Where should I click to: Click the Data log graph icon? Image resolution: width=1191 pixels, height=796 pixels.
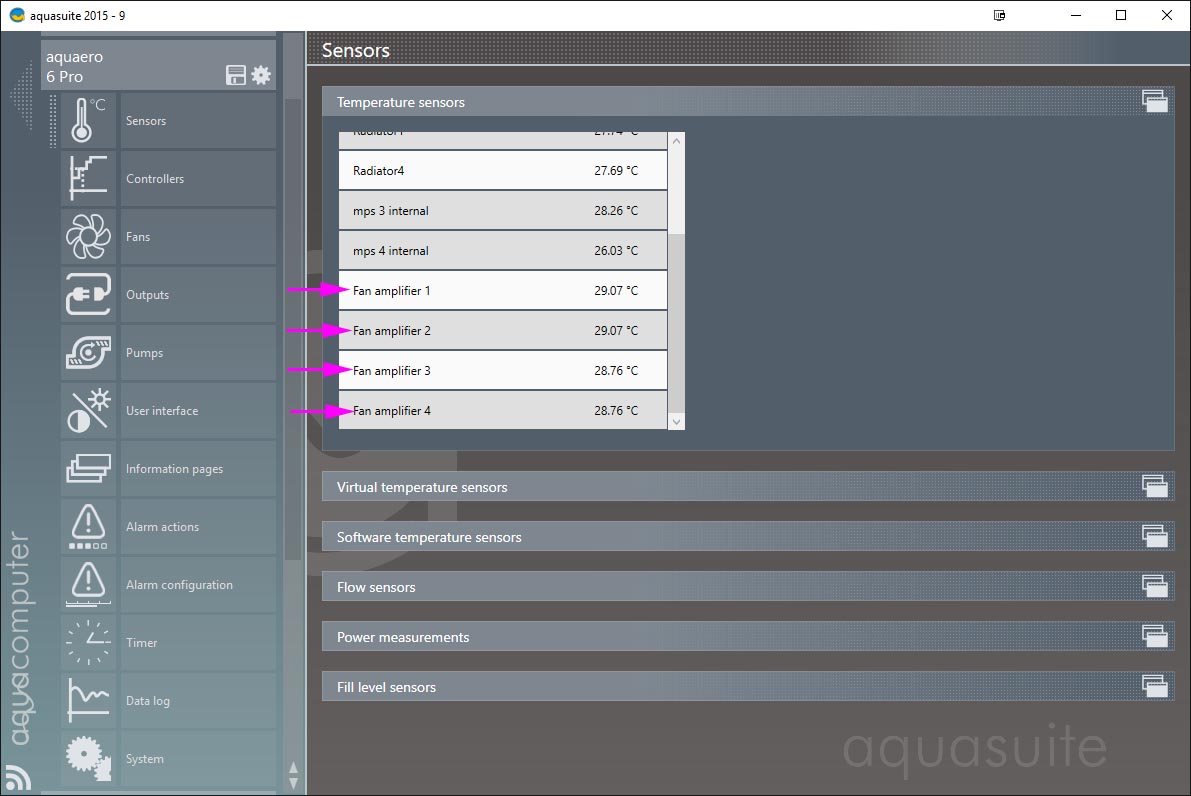click(x=88, y=701)
